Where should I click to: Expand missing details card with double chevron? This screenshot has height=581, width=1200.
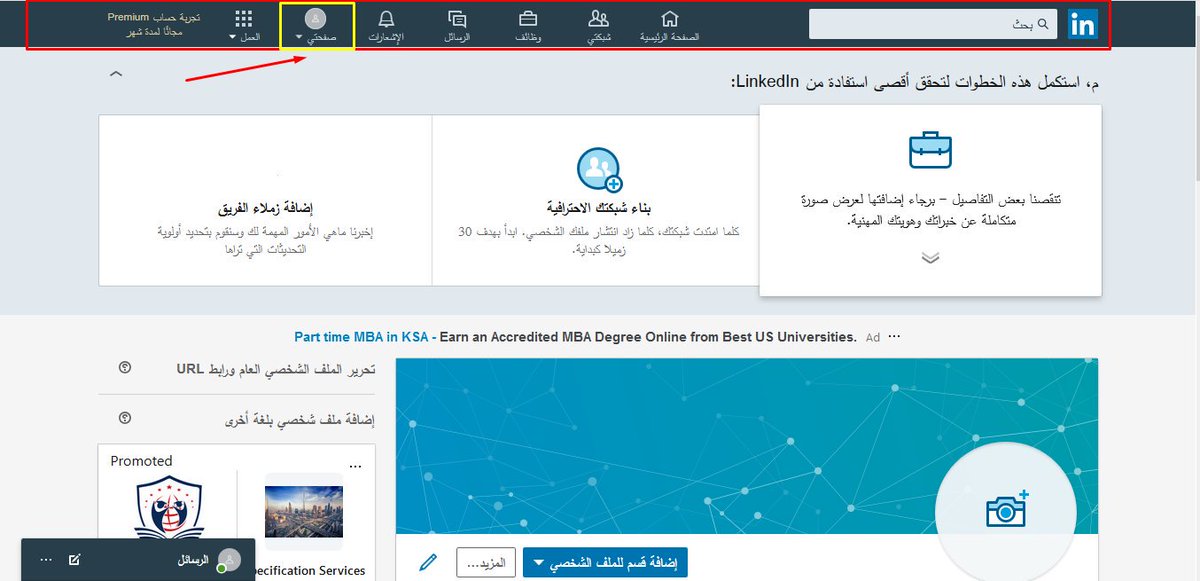tap(930, 257)
